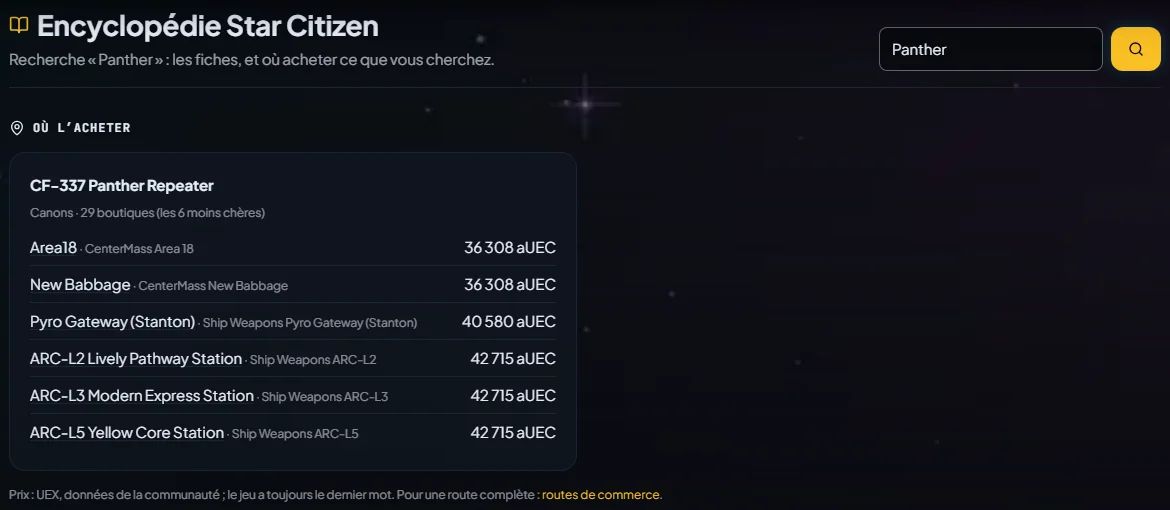1170x510 pixels.
Task: Click the open book logo icon
Action: point(19,25)
